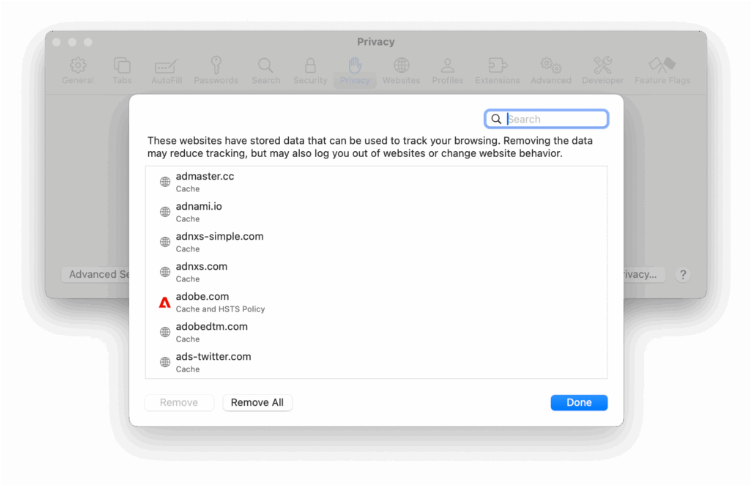Select adnxs-simple.com entry

pos(376,242)
